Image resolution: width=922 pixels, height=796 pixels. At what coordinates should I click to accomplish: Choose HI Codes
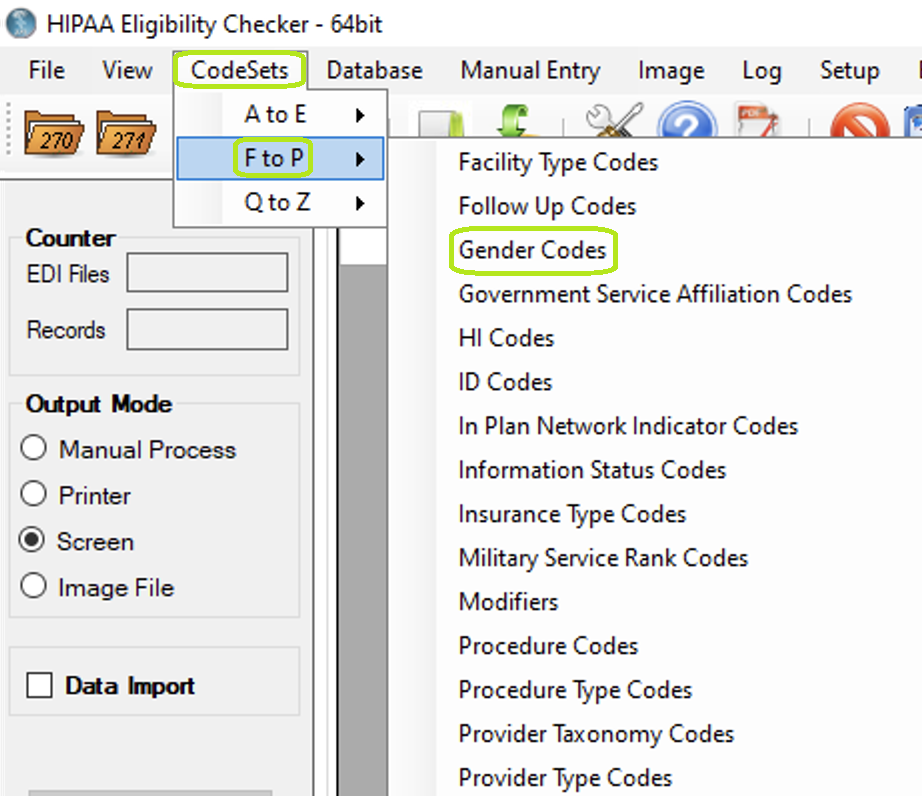coord(506,339)
